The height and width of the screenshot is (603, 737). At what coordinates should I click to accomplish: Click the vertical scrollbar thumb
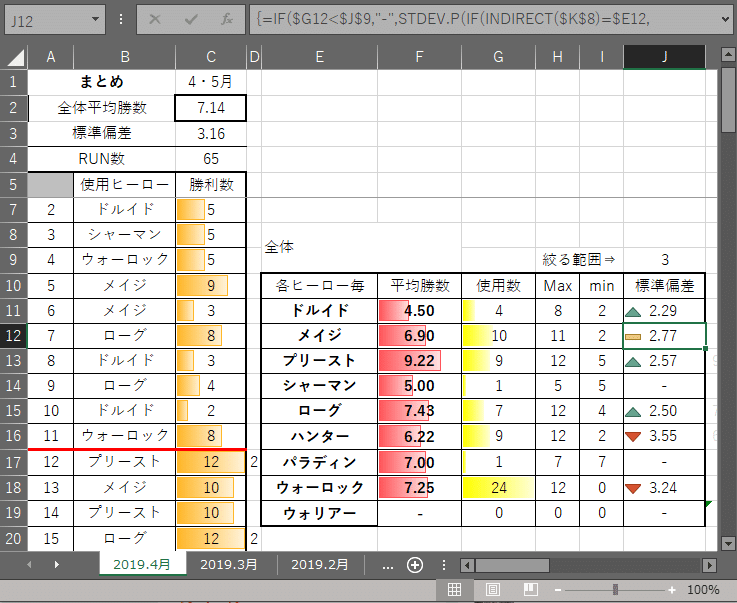coord(728,100)
